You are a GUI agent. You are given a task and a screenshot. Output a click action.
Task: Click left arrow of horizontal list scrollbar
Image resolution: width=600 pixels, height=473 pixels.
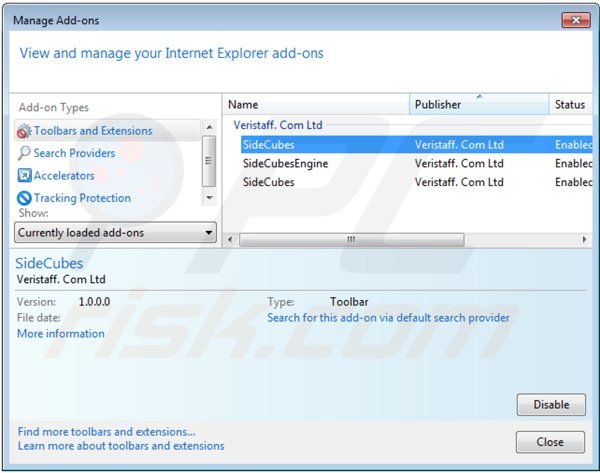click(230, 240)
